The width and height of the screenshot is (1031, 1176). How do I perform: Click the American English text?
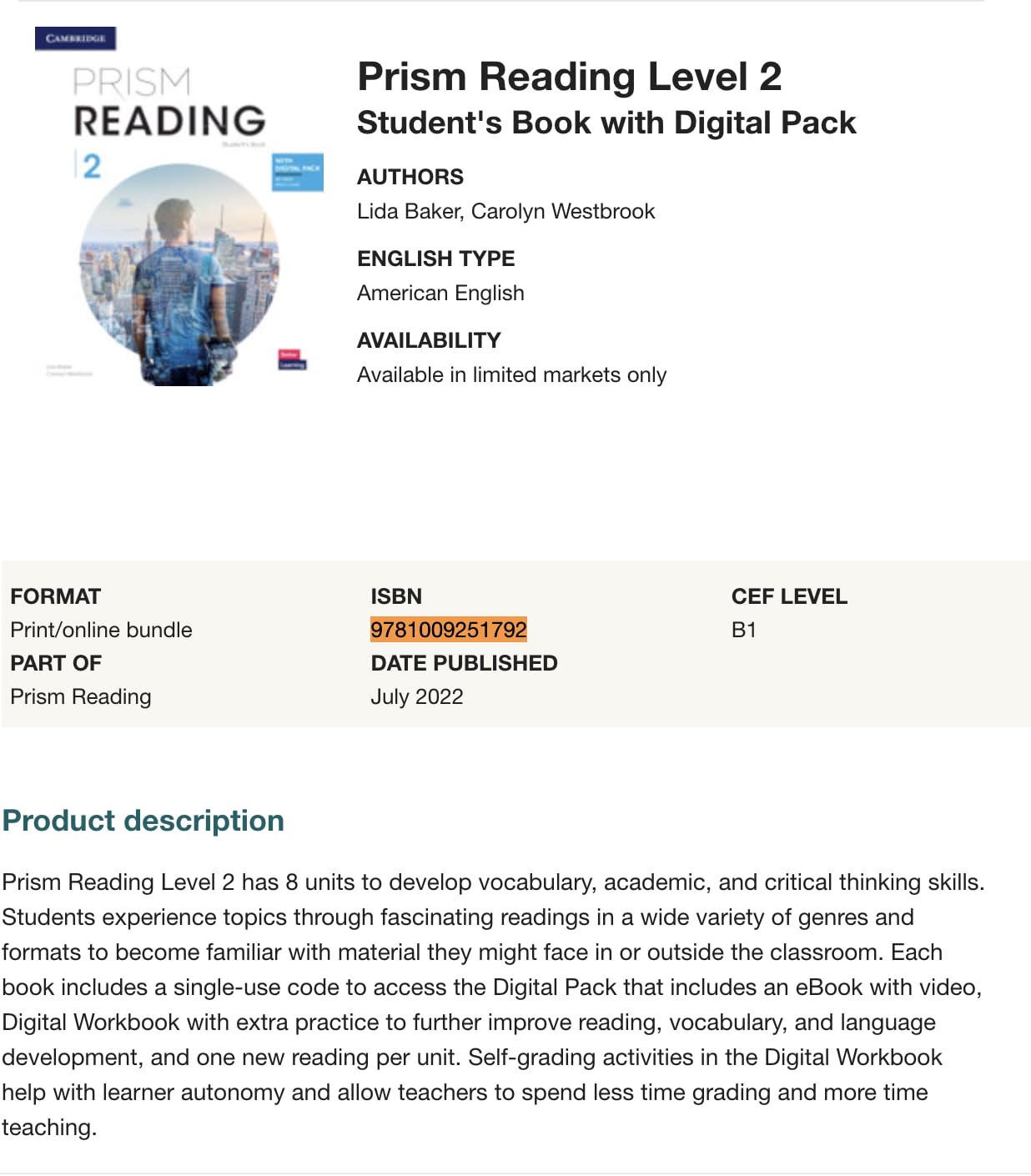(x=440, y=293)
